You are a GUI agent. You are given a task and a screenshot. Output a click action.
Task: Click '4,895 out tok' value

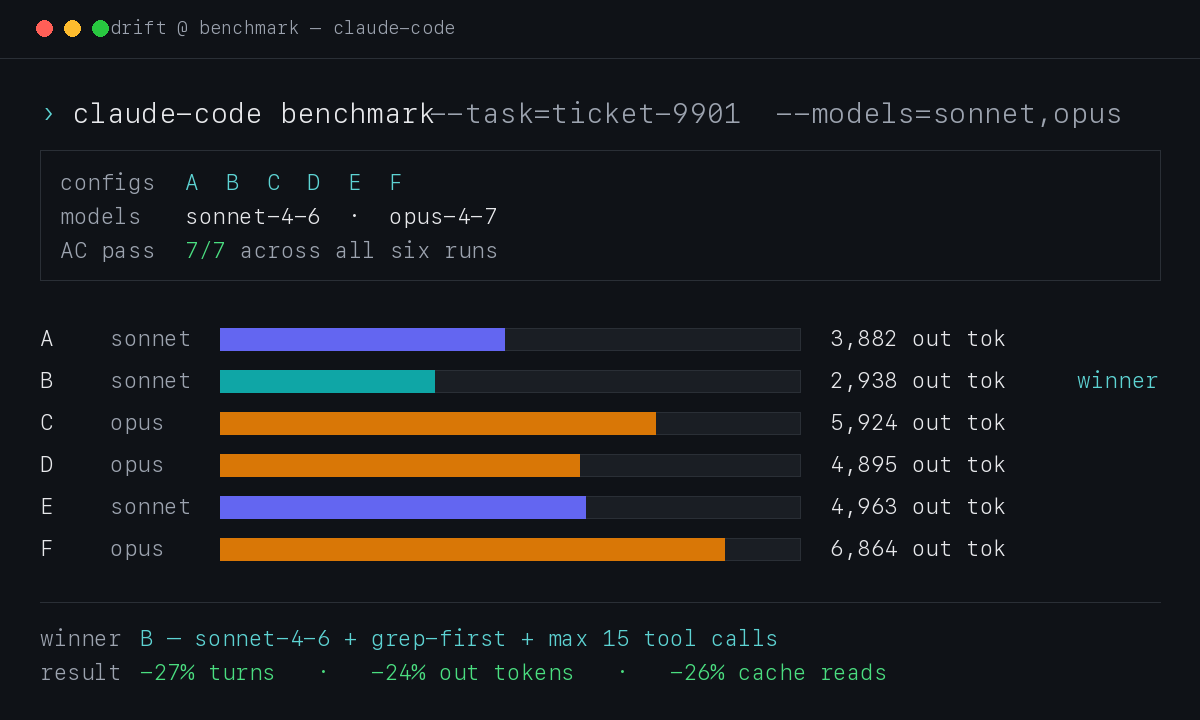tap(918, 465)
